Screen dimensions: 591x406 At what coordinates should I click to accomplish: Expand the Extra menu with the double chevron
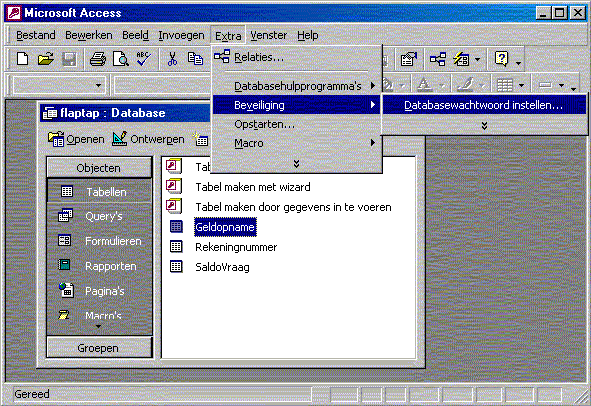297,164
